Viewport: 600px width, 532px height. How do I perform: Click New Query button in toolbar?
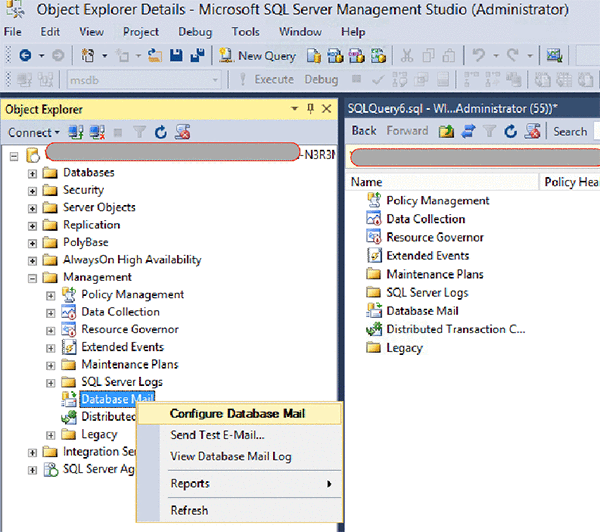click(258, 56)
